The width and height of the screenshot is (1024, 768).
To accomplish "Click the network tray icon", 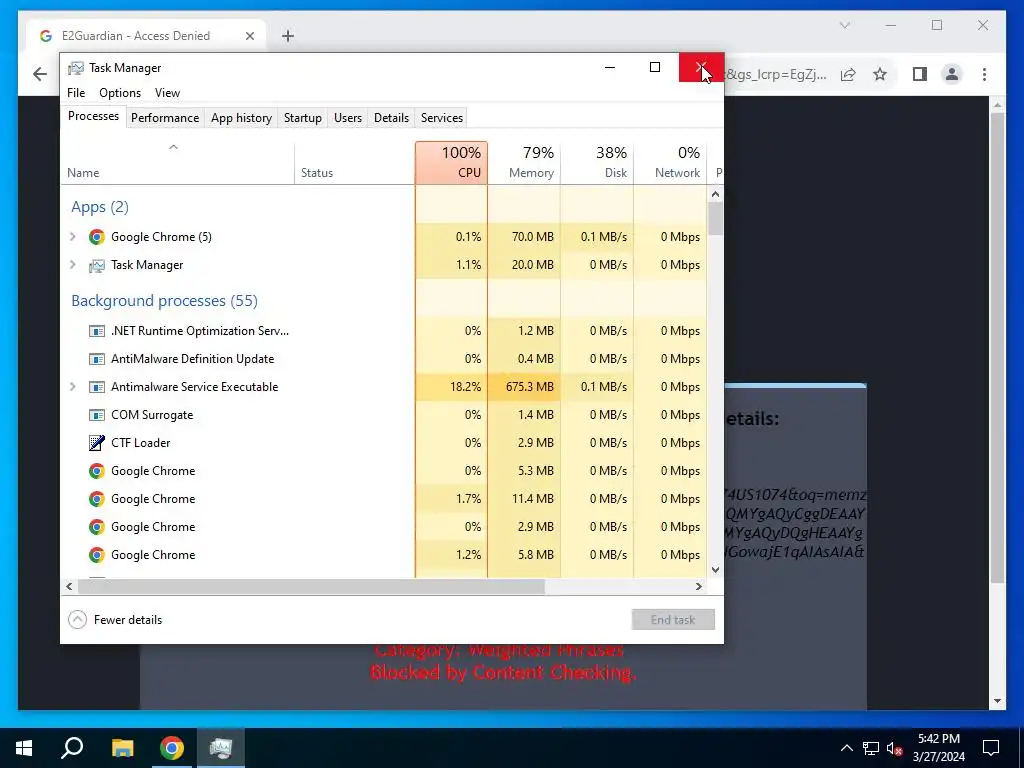I will coord(871,748).
